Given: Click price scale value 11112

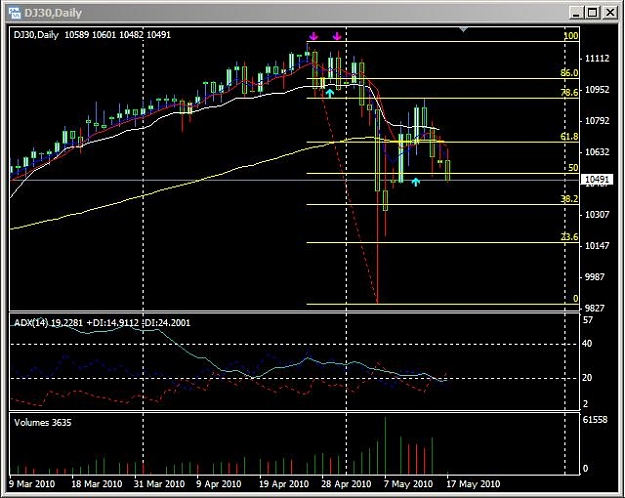Looking at the screenshot, I should pyautogui.click(x=597, y=59).
